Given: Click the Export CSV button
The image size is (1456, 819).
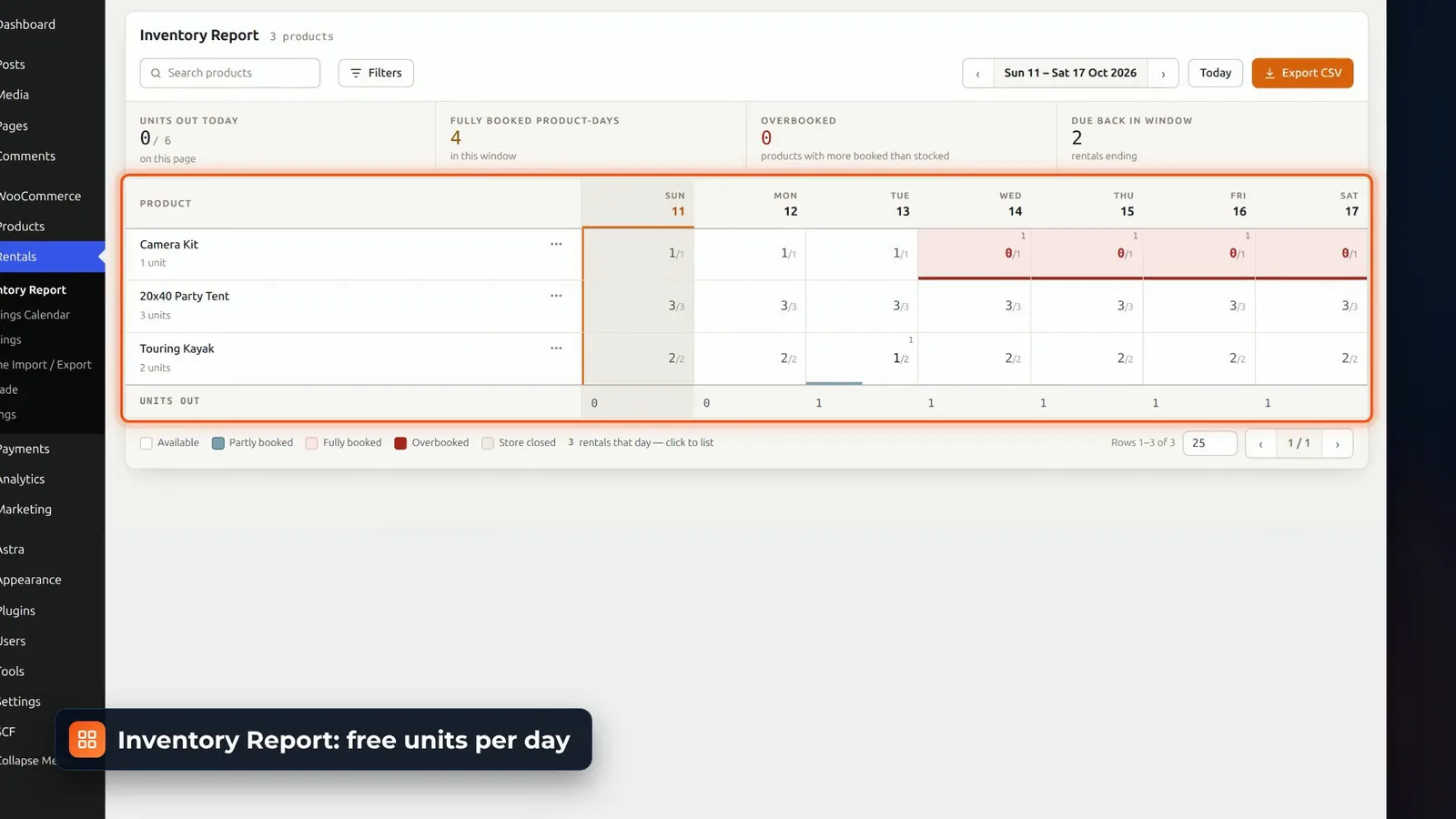Looking at the screenshot, I should [x=1302, y=73].
